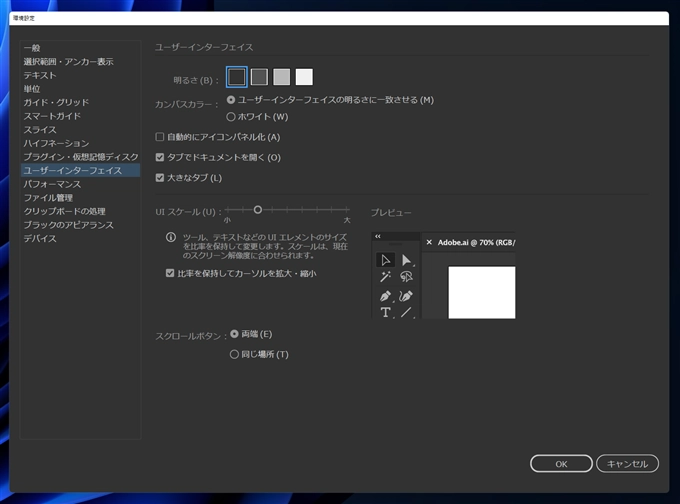Click the white artboard in preview
The width and height of the screenshot is (680, 504).
(x=482, y=293)
